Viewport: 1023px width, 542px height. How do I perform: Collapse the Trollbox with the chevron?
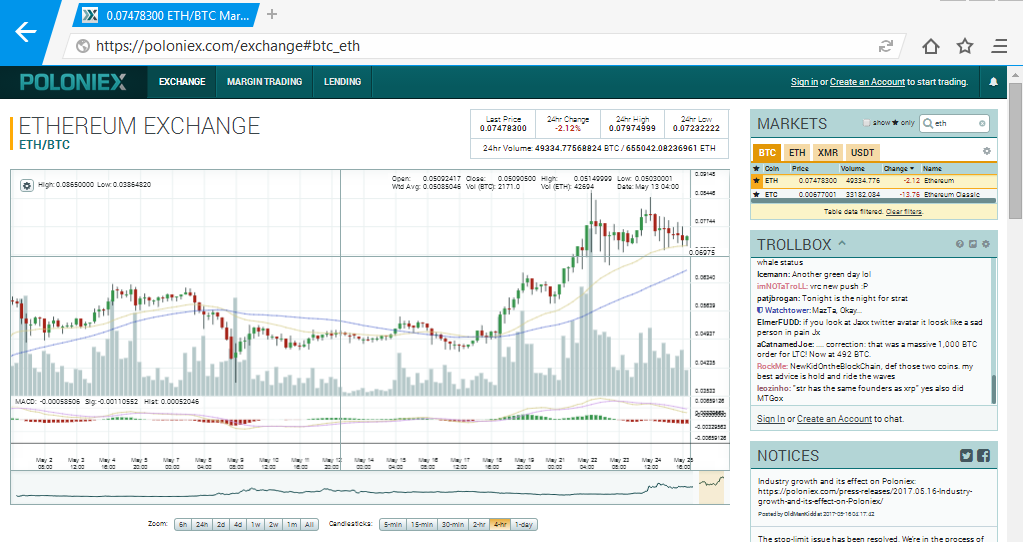[x=842, y=243]
